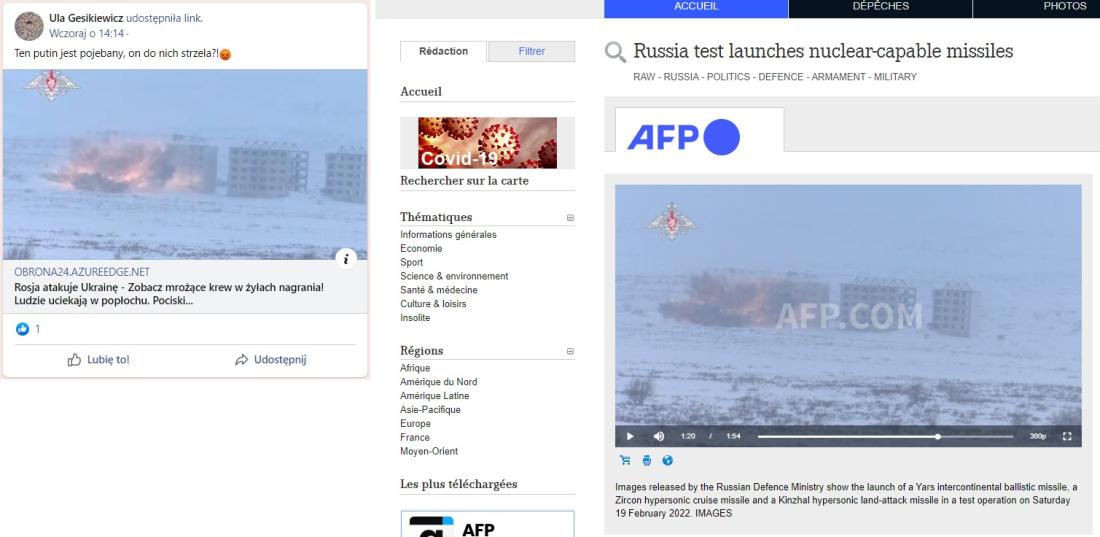Mute the video volume speaker icon
The height and width of the screenshot is (537, 1100).
659,437
